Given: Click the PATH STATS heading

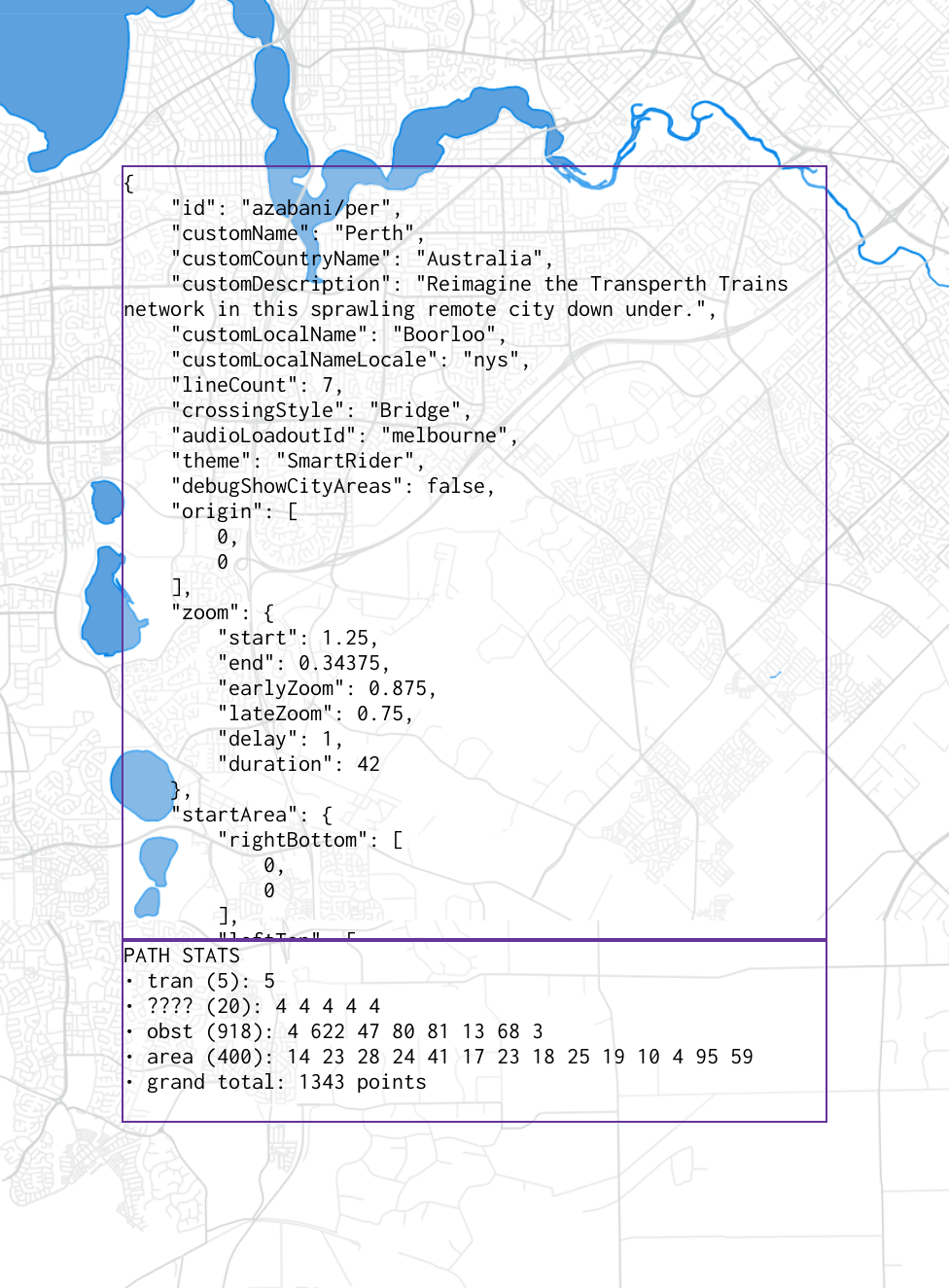Looking at the screenshot, I should click(182, 956).
